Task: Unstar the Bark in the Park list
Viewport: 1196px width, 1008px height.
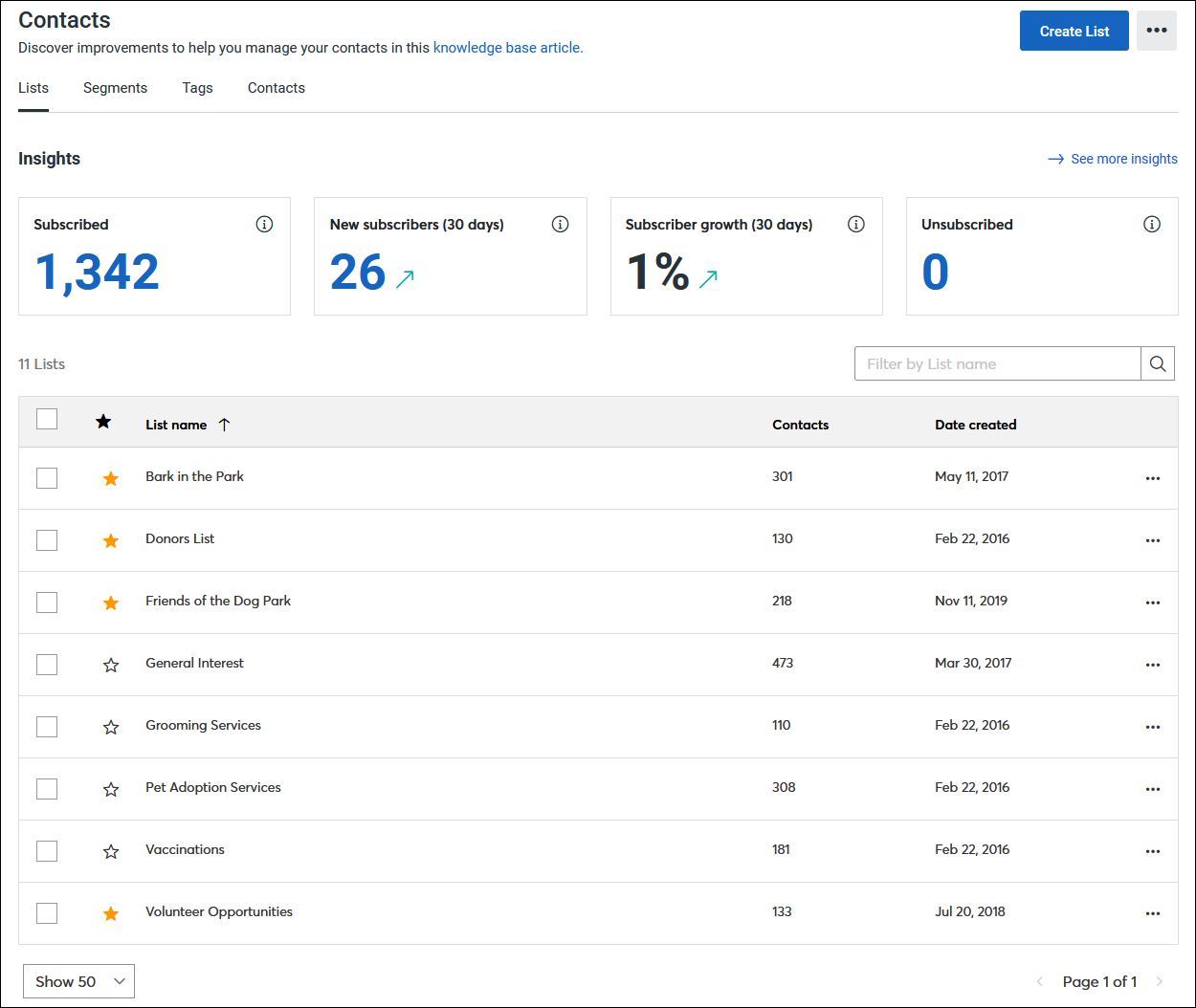Action: pyautogui.click(x=111, y=478)
